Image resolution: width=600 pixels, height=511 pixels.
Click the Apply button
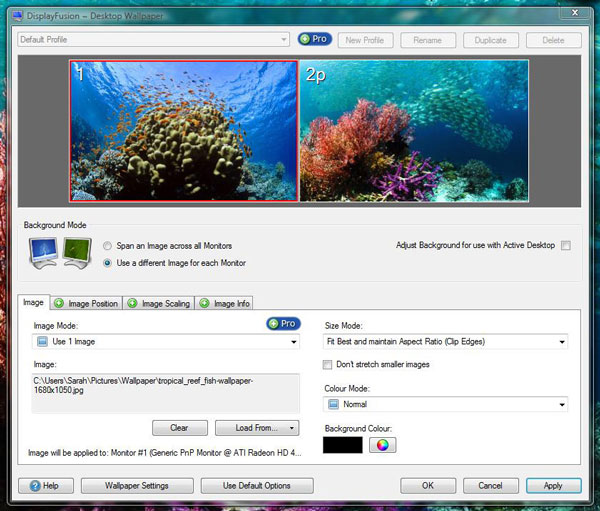pyautogui.click(x=553, y=486)
